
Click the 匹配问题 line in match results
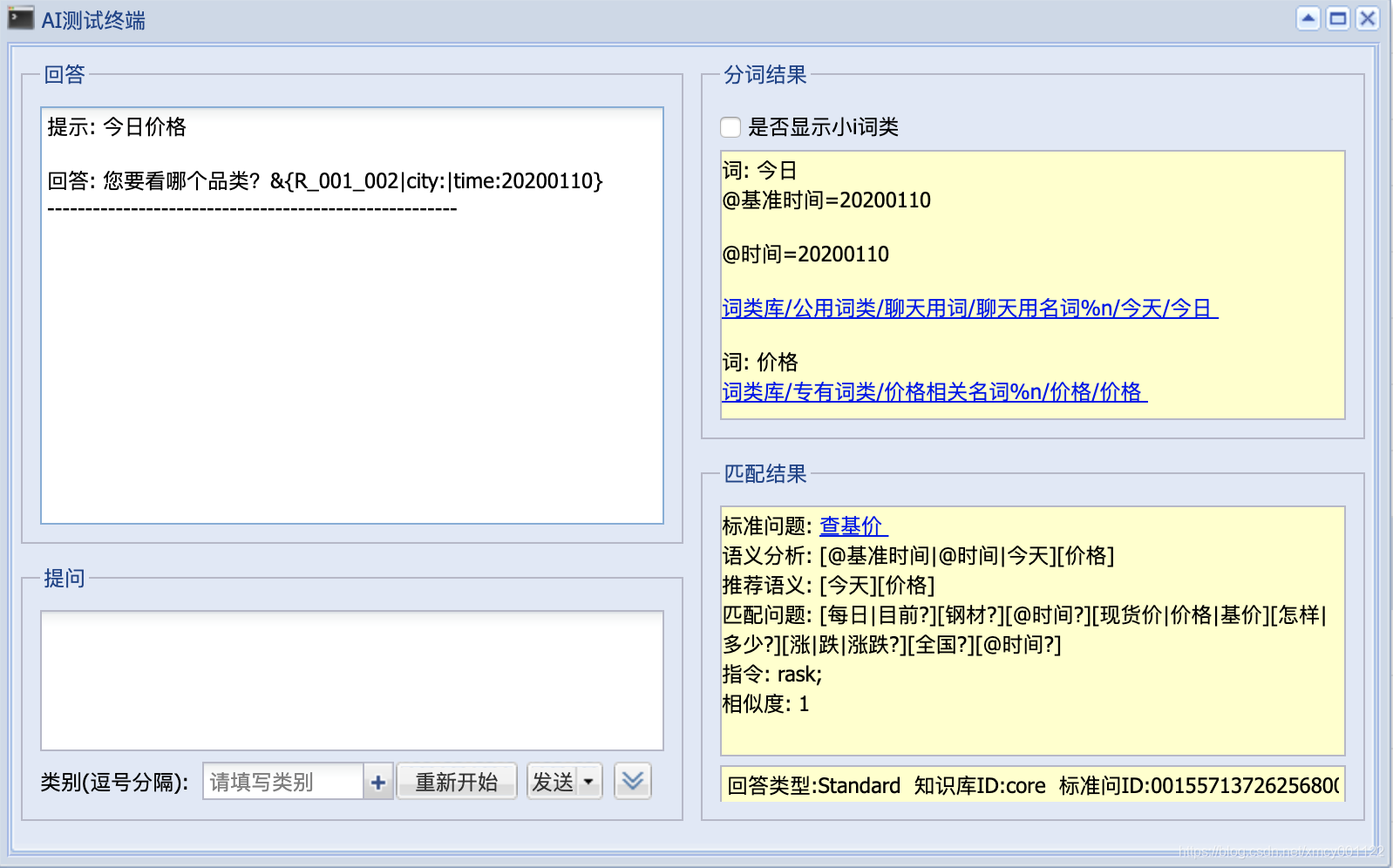coord(1025,630)
